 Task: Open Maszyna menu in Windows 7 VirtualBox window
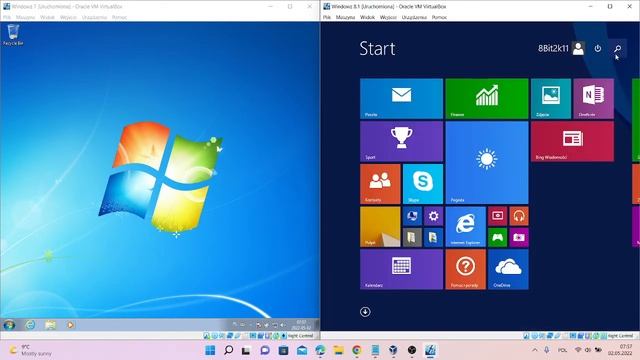(x=25, y=17)
